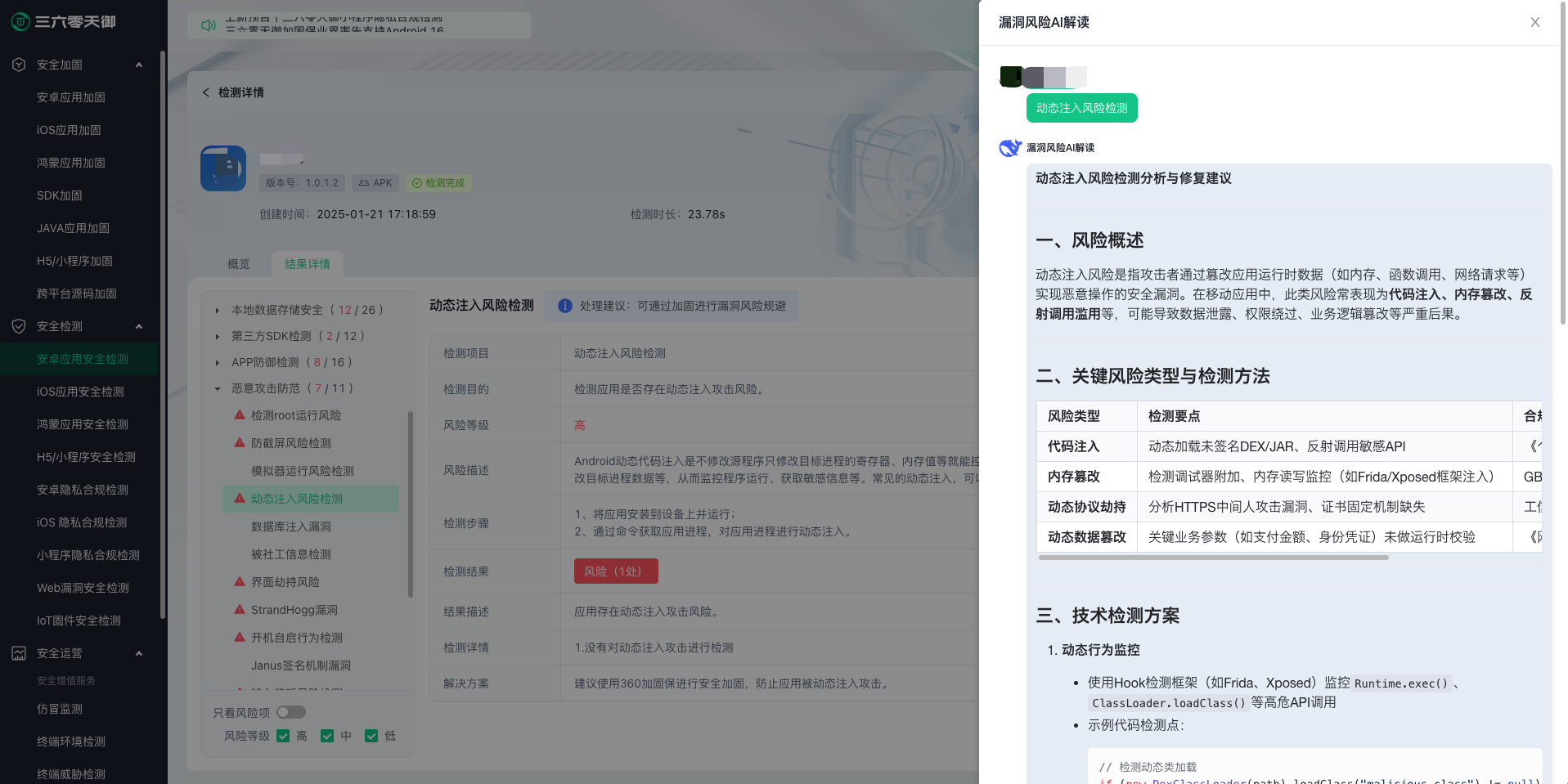This screenshot has width=1568, height=784.
Task: Switch to the 概览 tab
Action: point(239,264)
